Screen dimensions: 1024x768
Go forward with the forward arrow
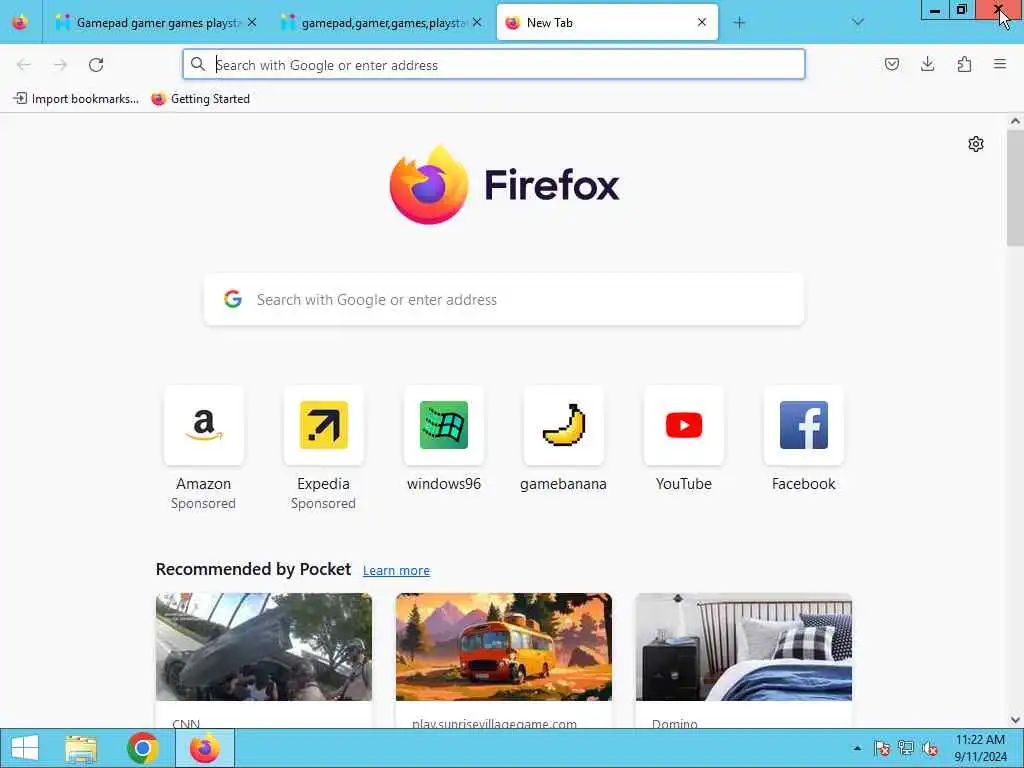point(60,65)
